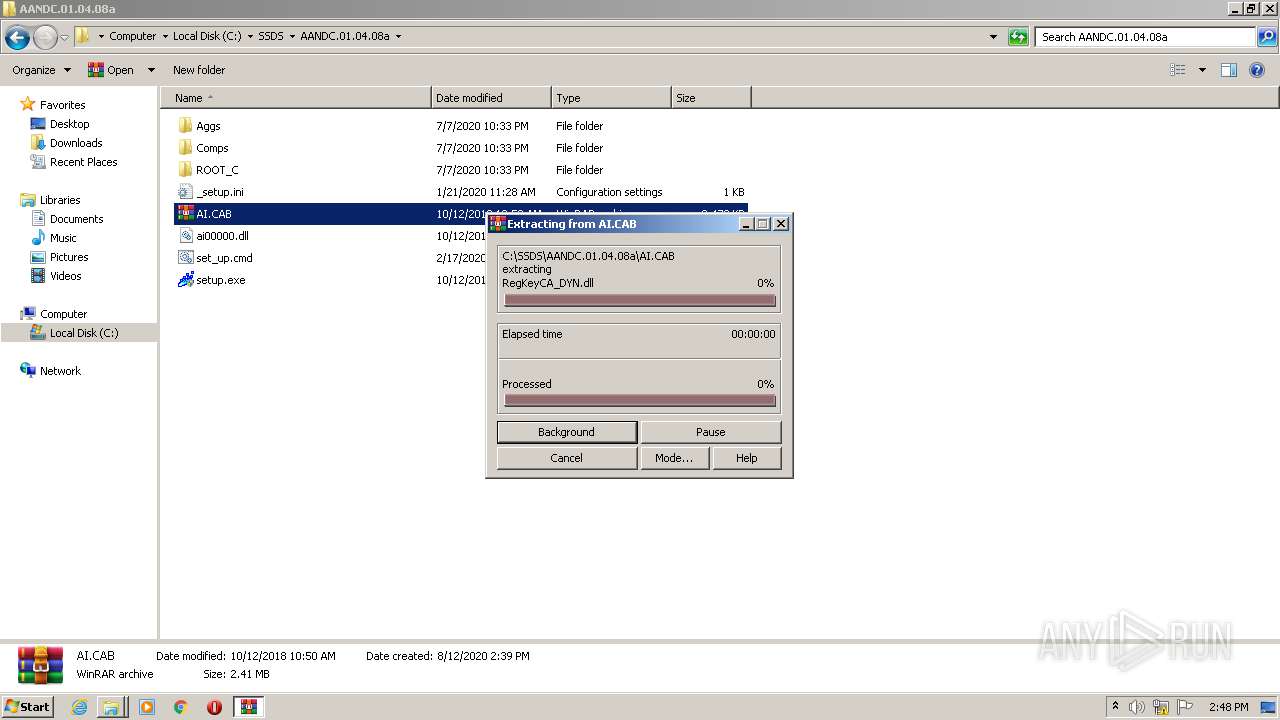This screenshot has width=1280, height=720.
Task: Expand the SSDS breadcrumb arrow
Action: [x=292, y=36]
